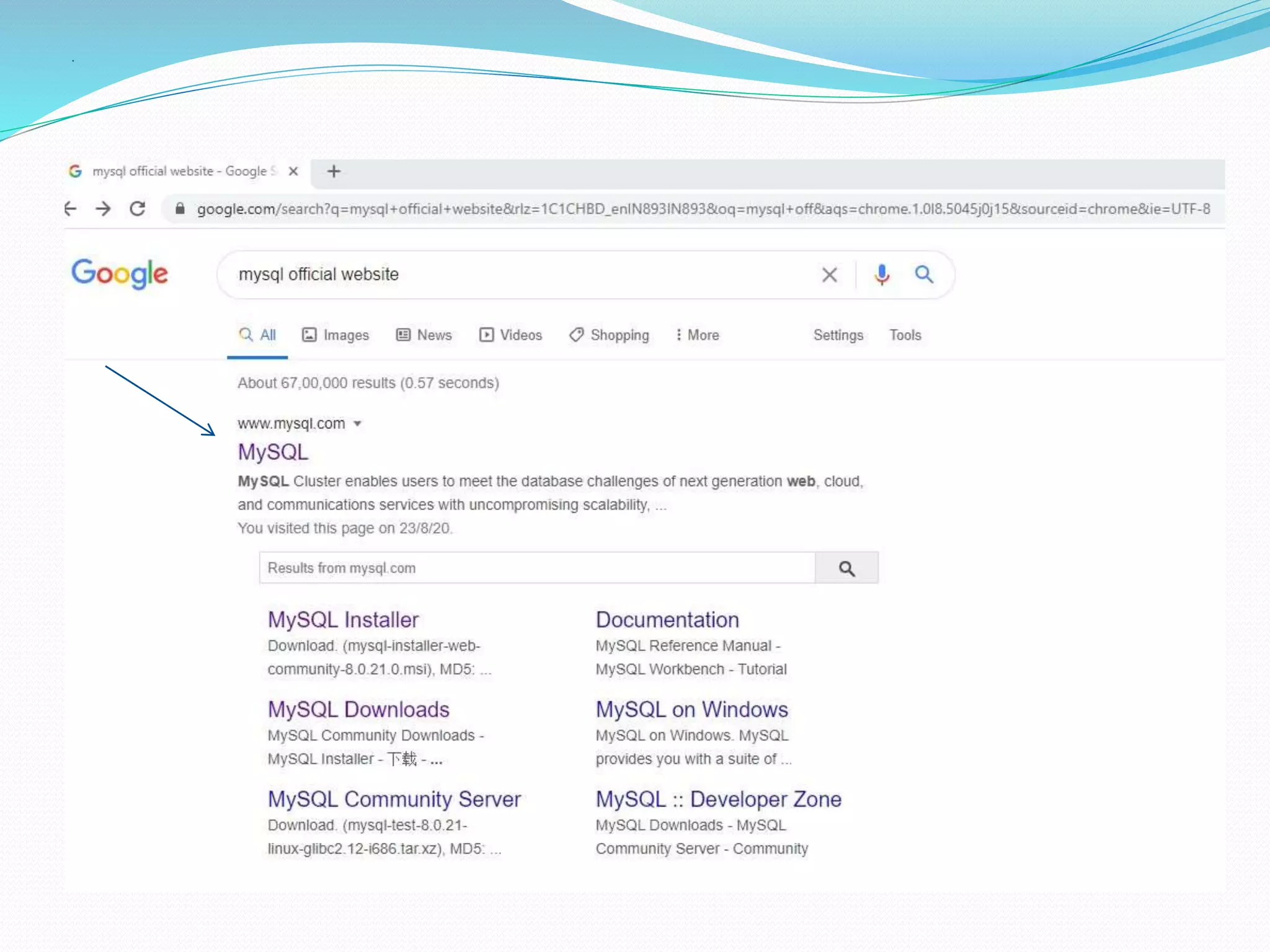
Task: Click the browser forward arrow
Action: click(104, 209)
